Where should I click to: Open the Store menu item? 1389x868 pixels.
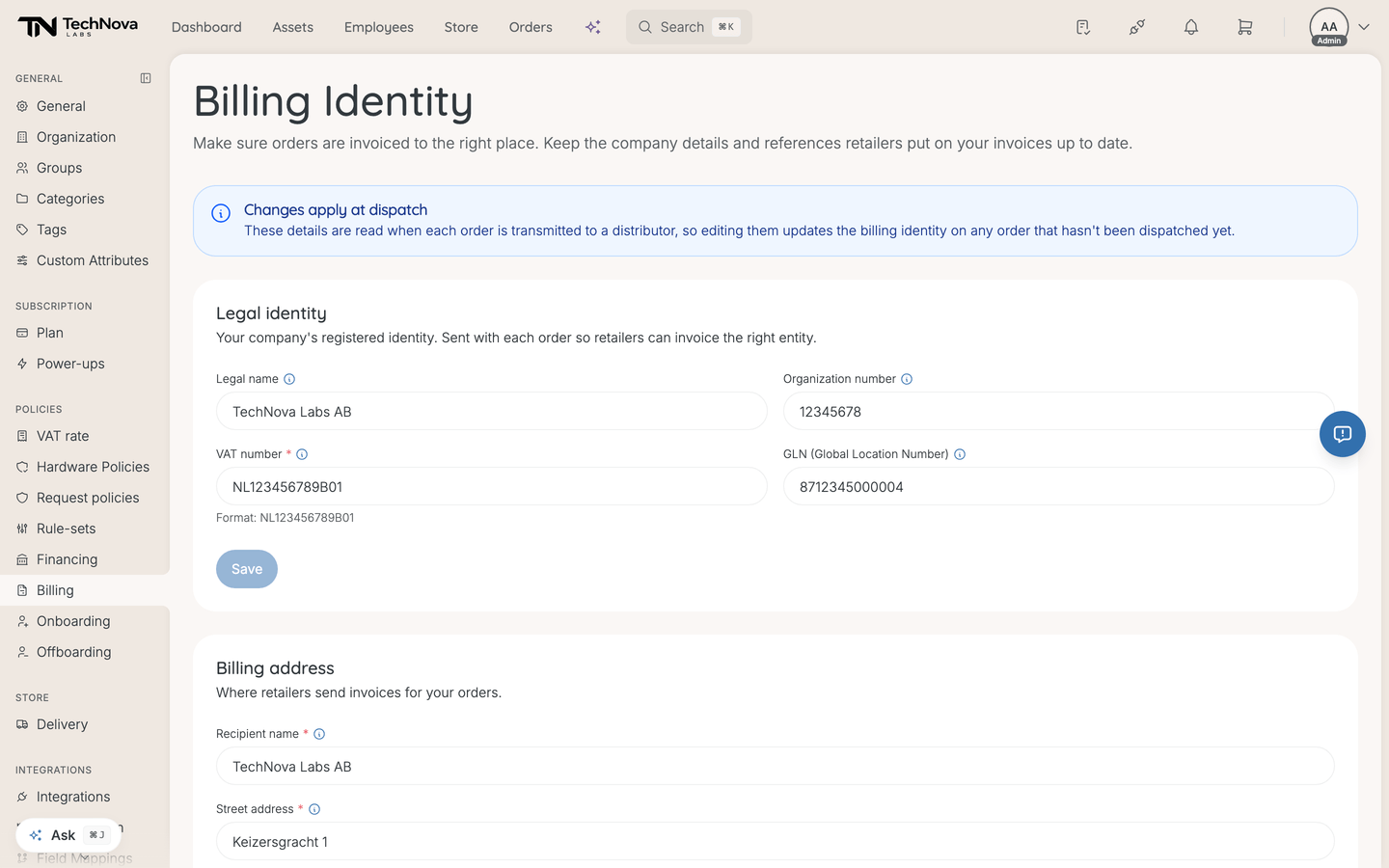click(x=461, y=27)
